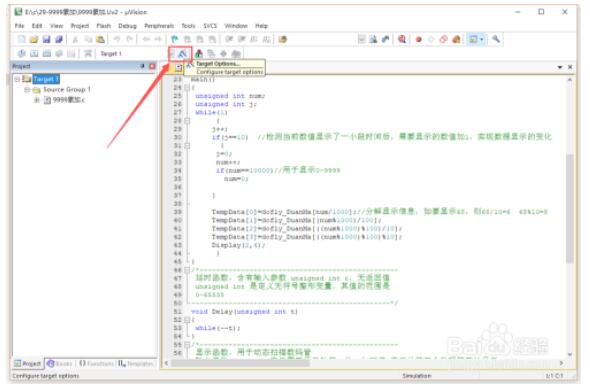Click the Rebuild all target files icon

[46, 53]
